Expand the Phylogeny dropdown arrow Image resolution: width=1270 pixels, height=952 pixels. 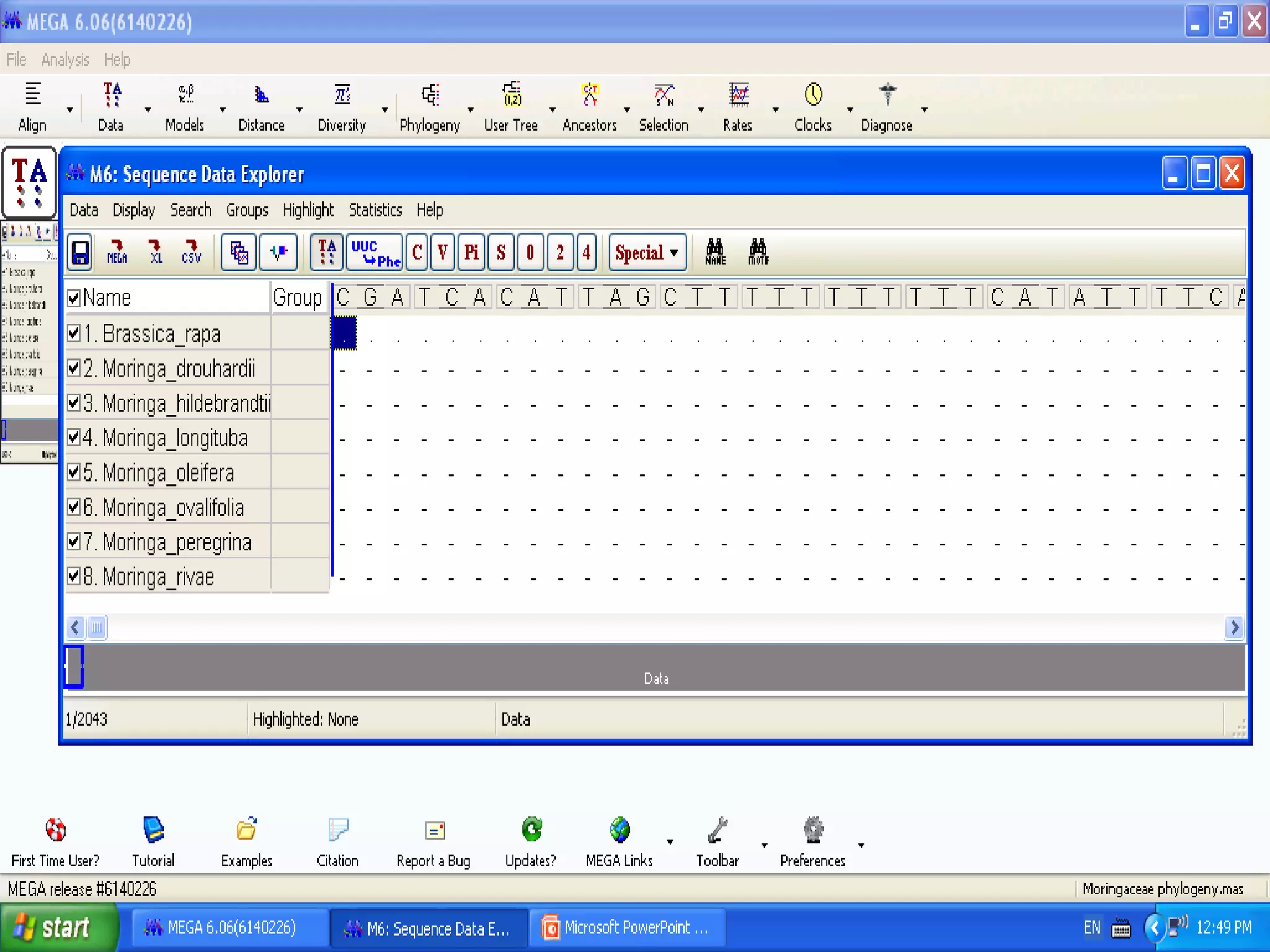point(471,110)
